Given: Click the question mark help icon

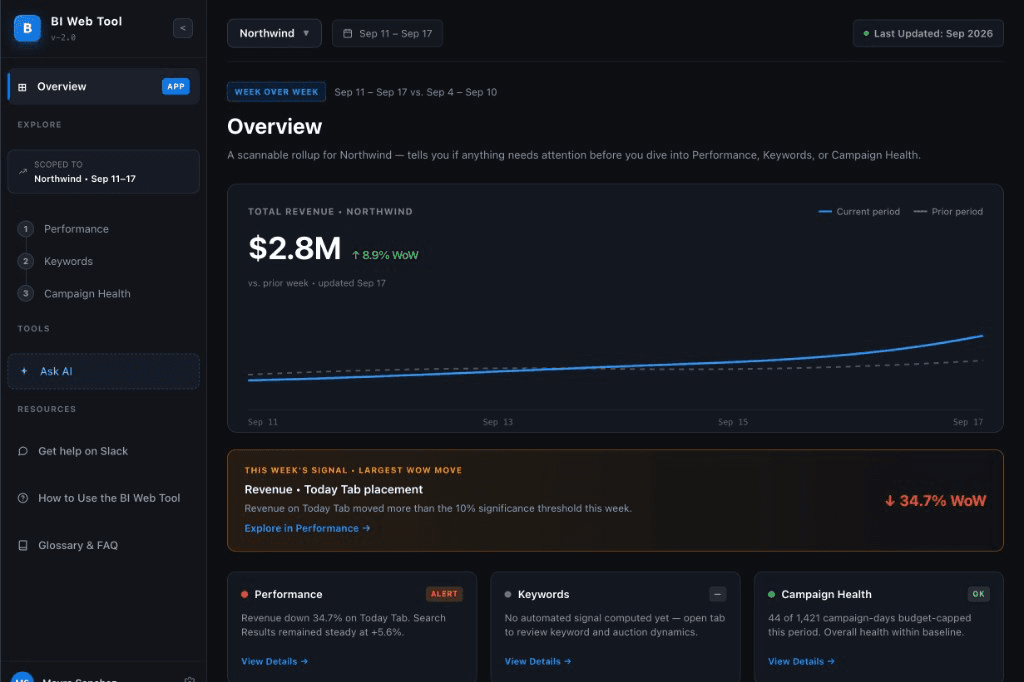Looking at the screenshot, I should 23,498.
